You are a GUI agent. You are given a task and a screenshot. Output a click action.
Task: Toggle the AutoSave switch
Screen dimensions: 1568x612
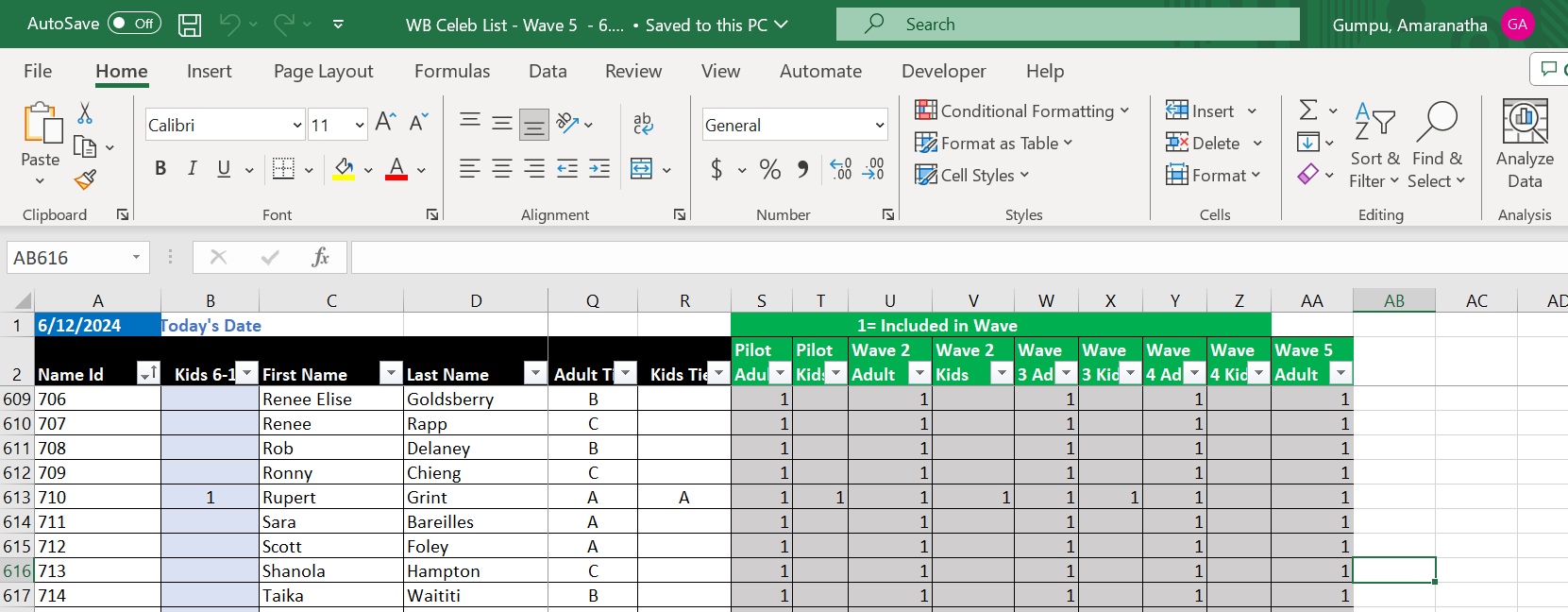click(134, 24)
